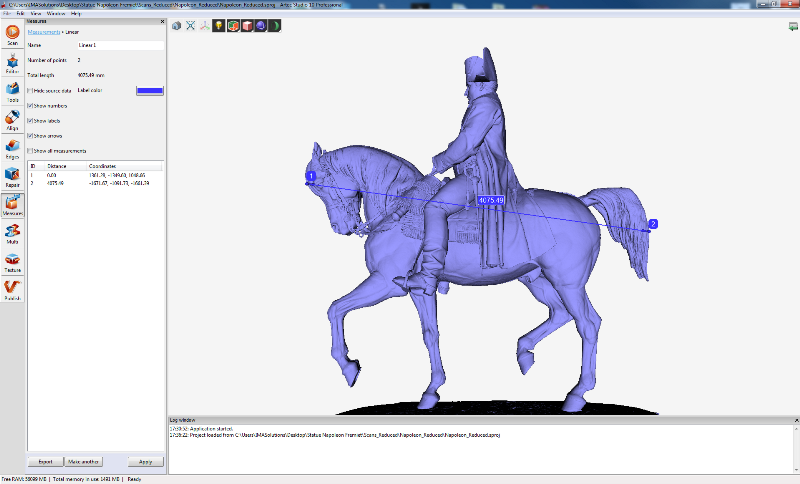The height and width of the screenshot is (484, 800).
Task: Click the Total length value
Action: 91,75
